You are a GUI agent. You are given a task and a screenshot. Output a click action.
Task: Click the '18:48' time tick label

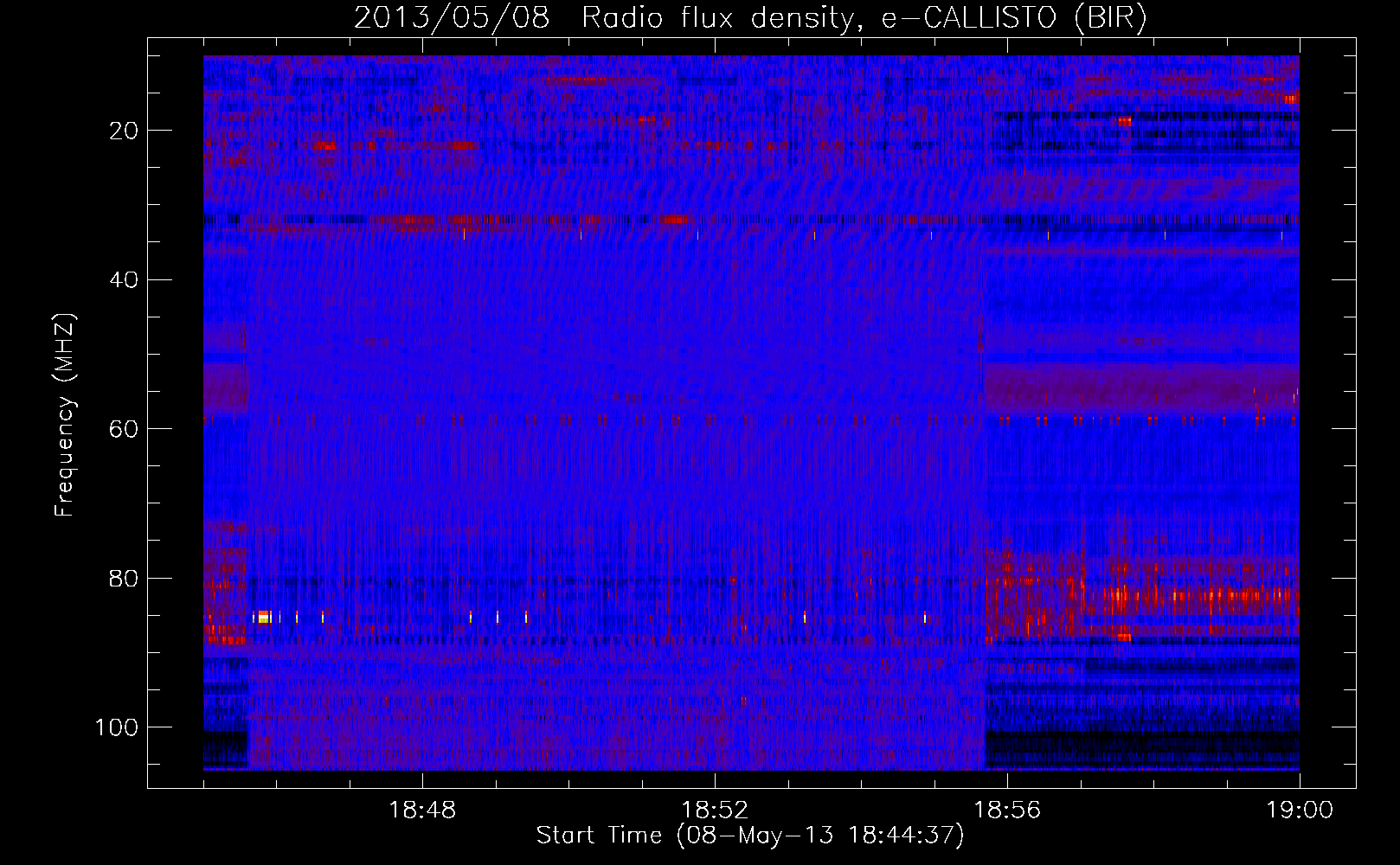(422, 811)
